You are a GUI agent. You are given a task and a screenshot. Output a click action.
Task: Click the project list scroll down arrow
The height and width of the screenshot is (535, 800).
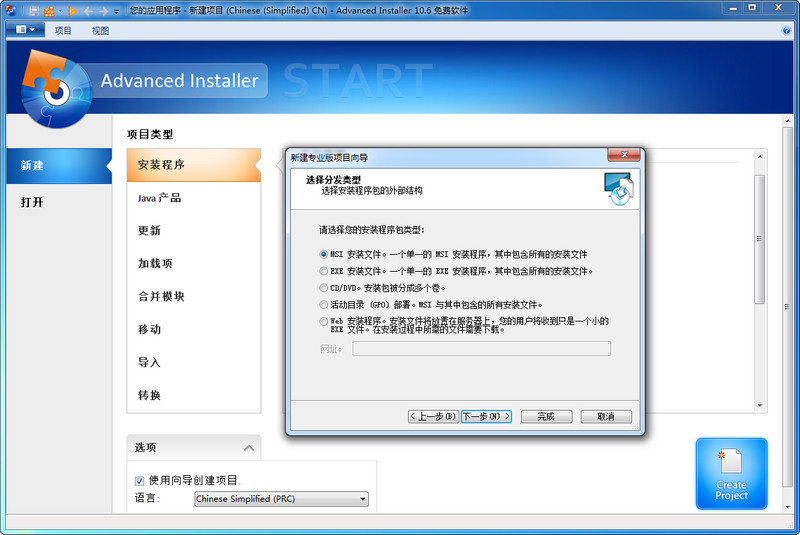tap(760, 405)
